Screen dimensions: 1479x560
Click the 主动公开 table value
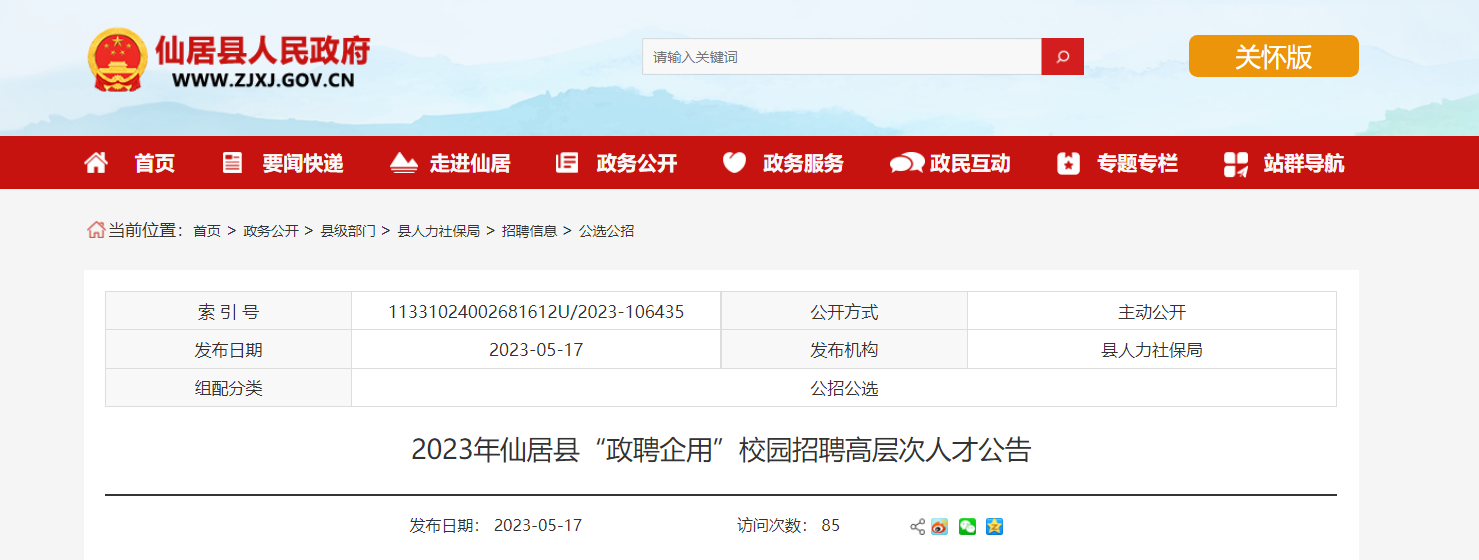pyautogui.click(x=1152, y=312)
